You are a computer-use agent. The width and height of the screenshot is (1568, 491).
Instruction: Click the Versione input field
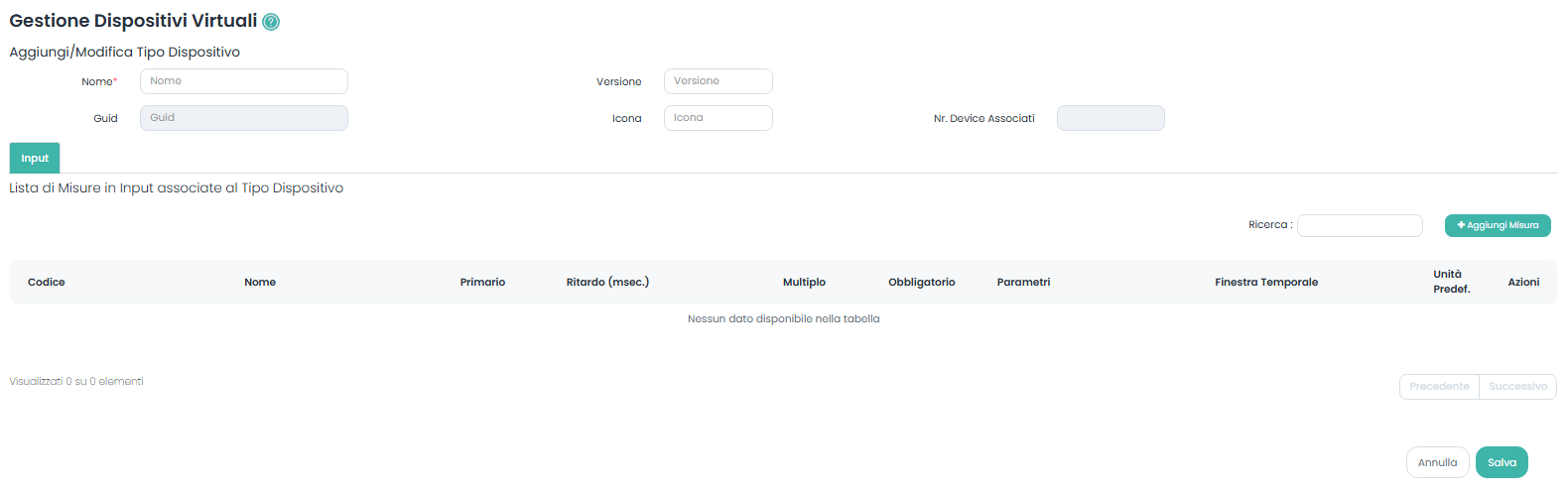tap(718, 81)
